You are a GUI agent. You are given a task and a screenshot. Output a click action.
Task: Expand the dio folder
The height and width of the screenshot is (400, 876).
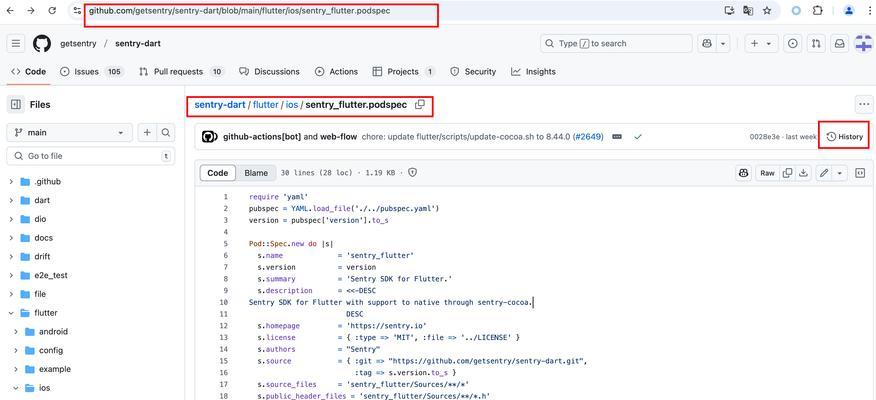coord(11,219)
